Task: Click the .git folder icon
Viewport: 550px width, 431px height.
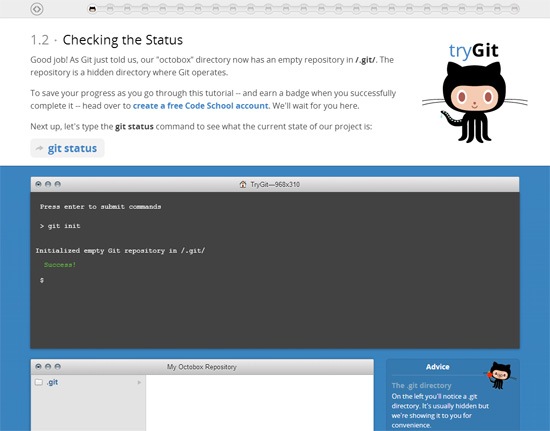Action: coord(39,382)
